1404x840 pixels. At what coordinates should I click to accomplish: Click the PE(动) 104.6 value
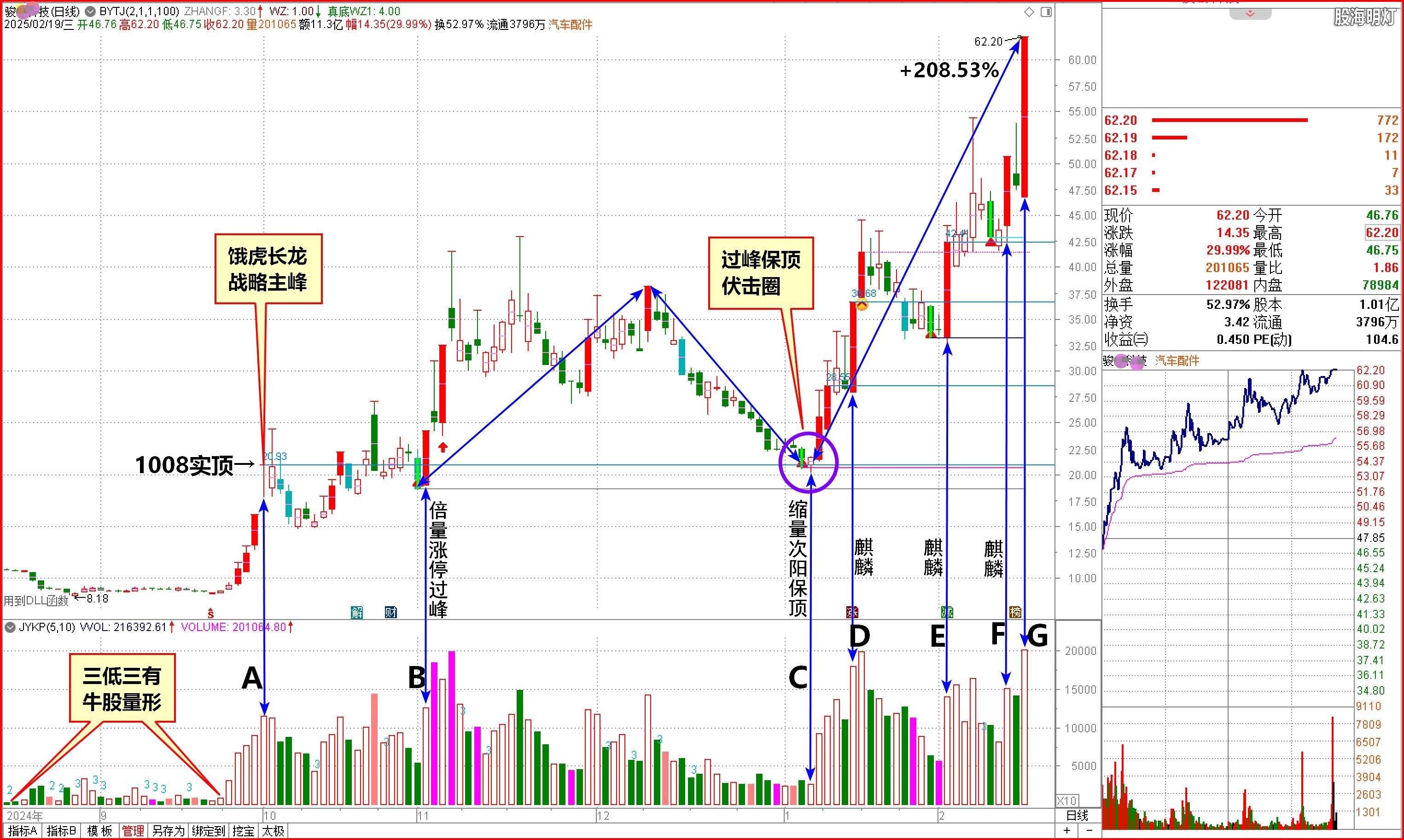pos(1382,340)
